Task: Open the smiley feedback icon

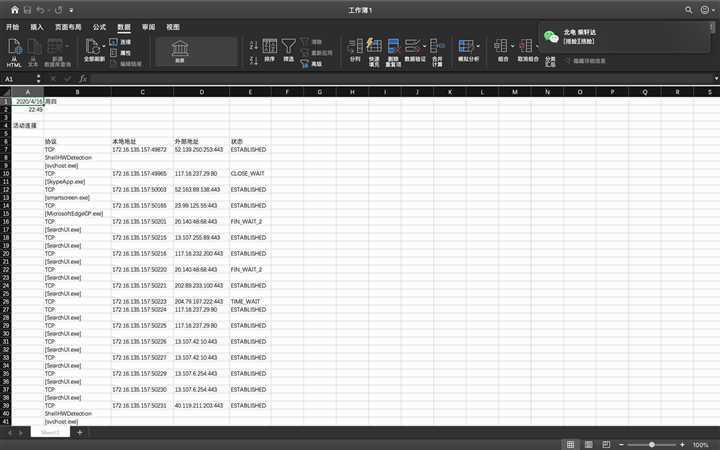Action: coord(705,10)
